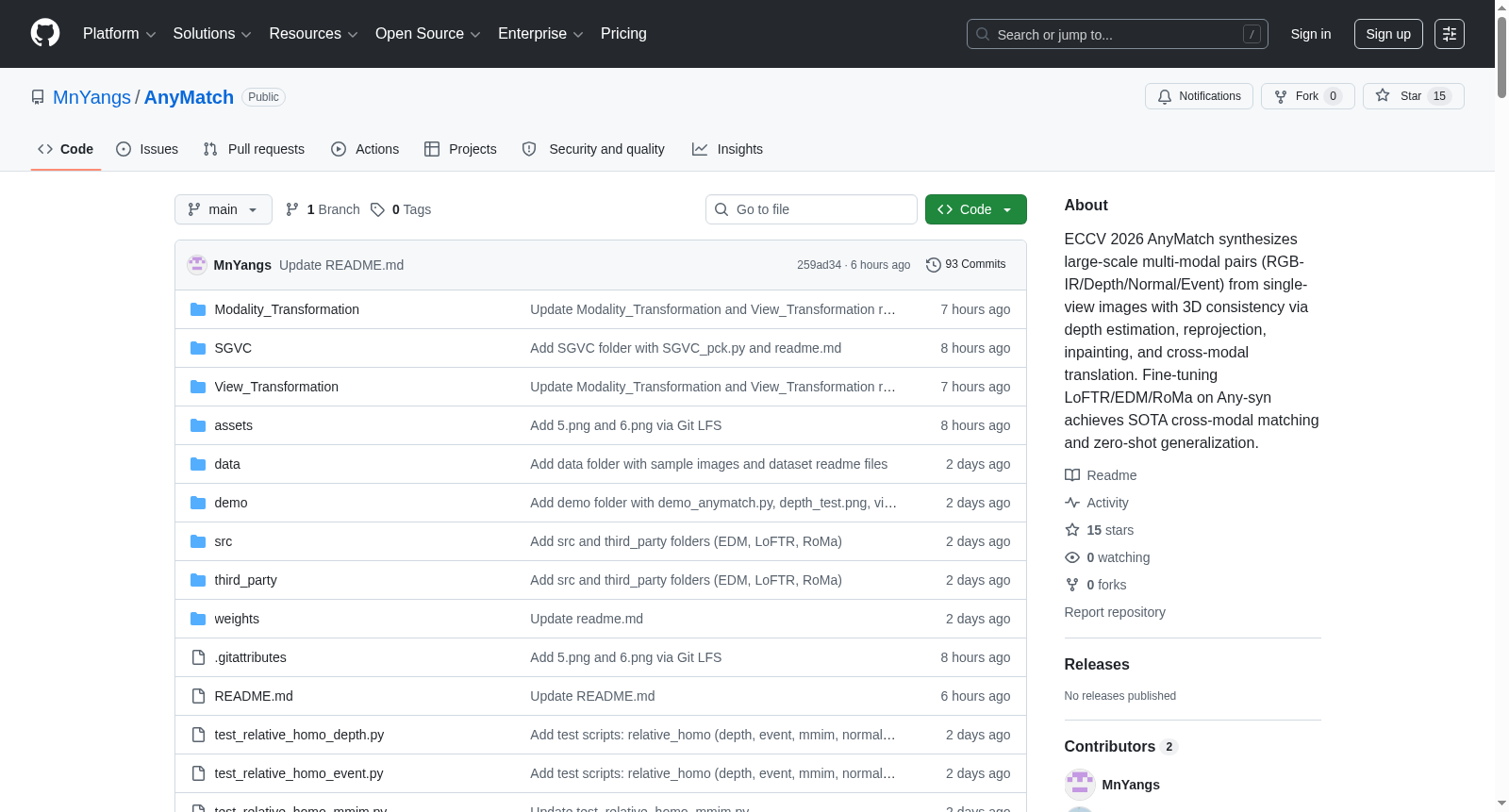Open the Pull requests tab

pyautogui.click(x=254, y=149)
